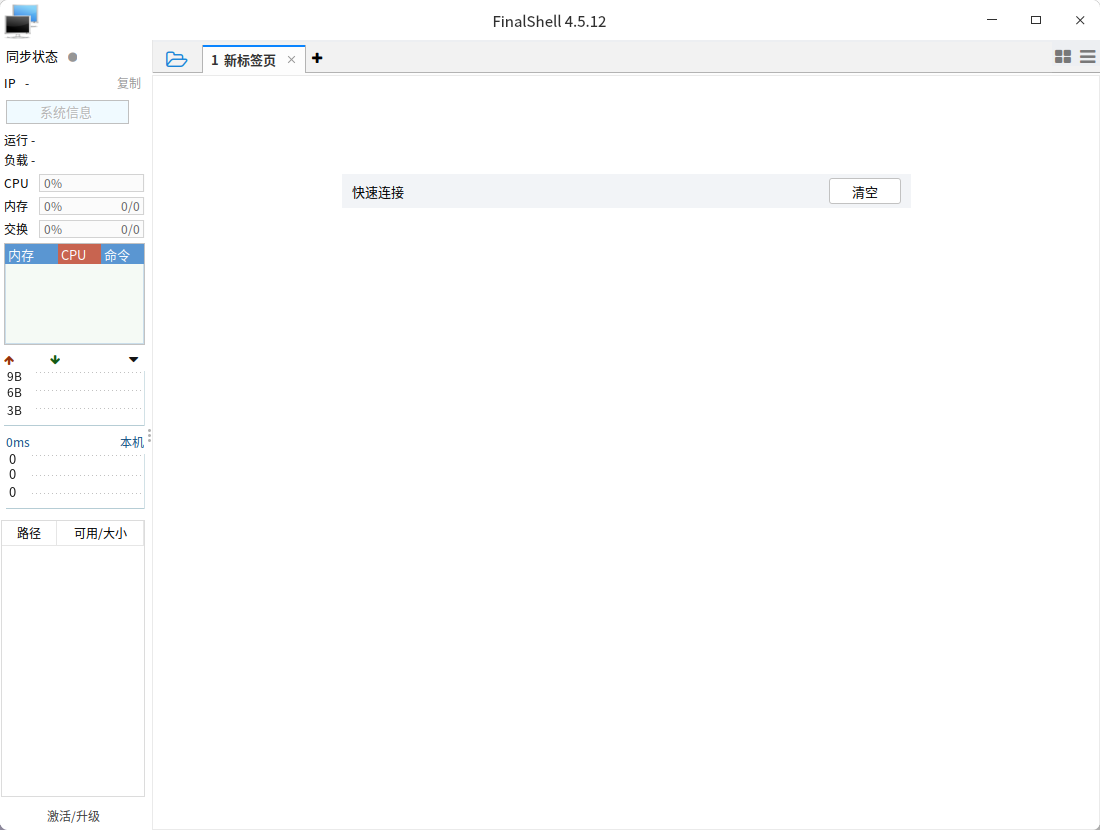Image resolution: width=1100 pixels, height=830 pixels.
Task: Open the hamburger menu icon
Action: (x=1087, y=57)
